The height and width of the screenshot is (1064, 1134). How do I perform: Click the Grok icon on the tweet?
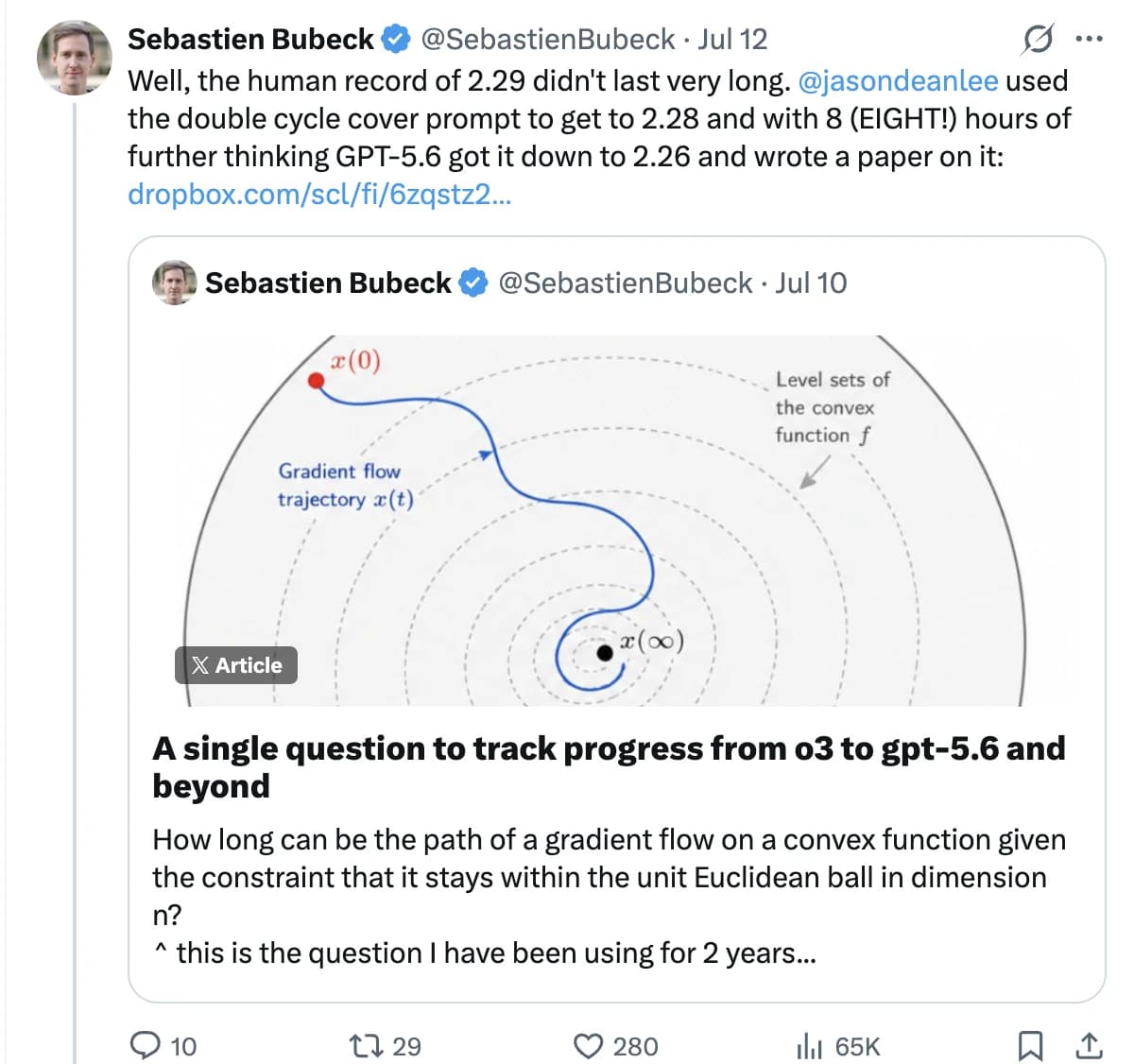click(1037, 40)
